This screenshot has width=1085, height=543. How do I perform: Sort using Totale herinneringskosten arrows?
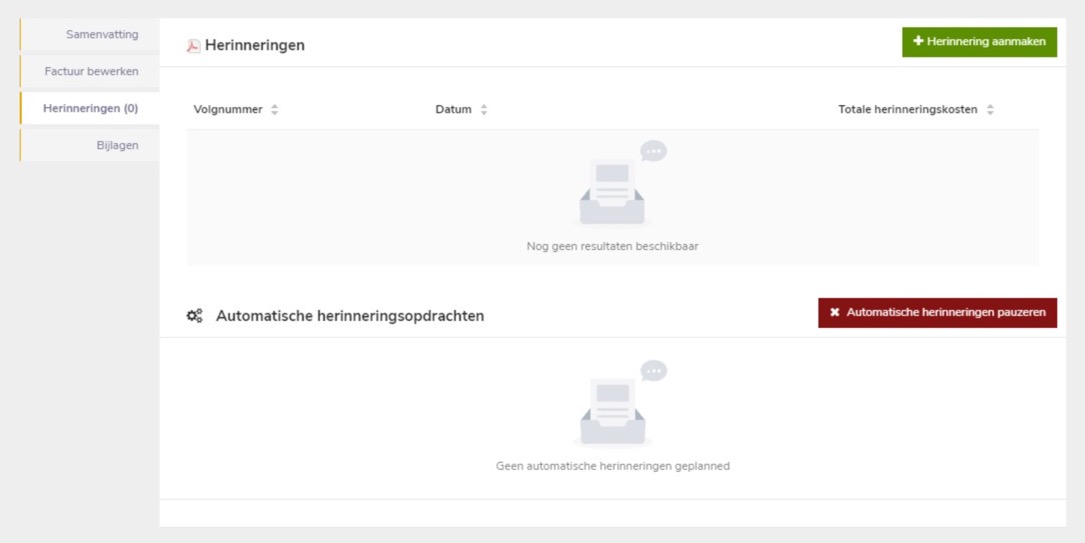990,110
